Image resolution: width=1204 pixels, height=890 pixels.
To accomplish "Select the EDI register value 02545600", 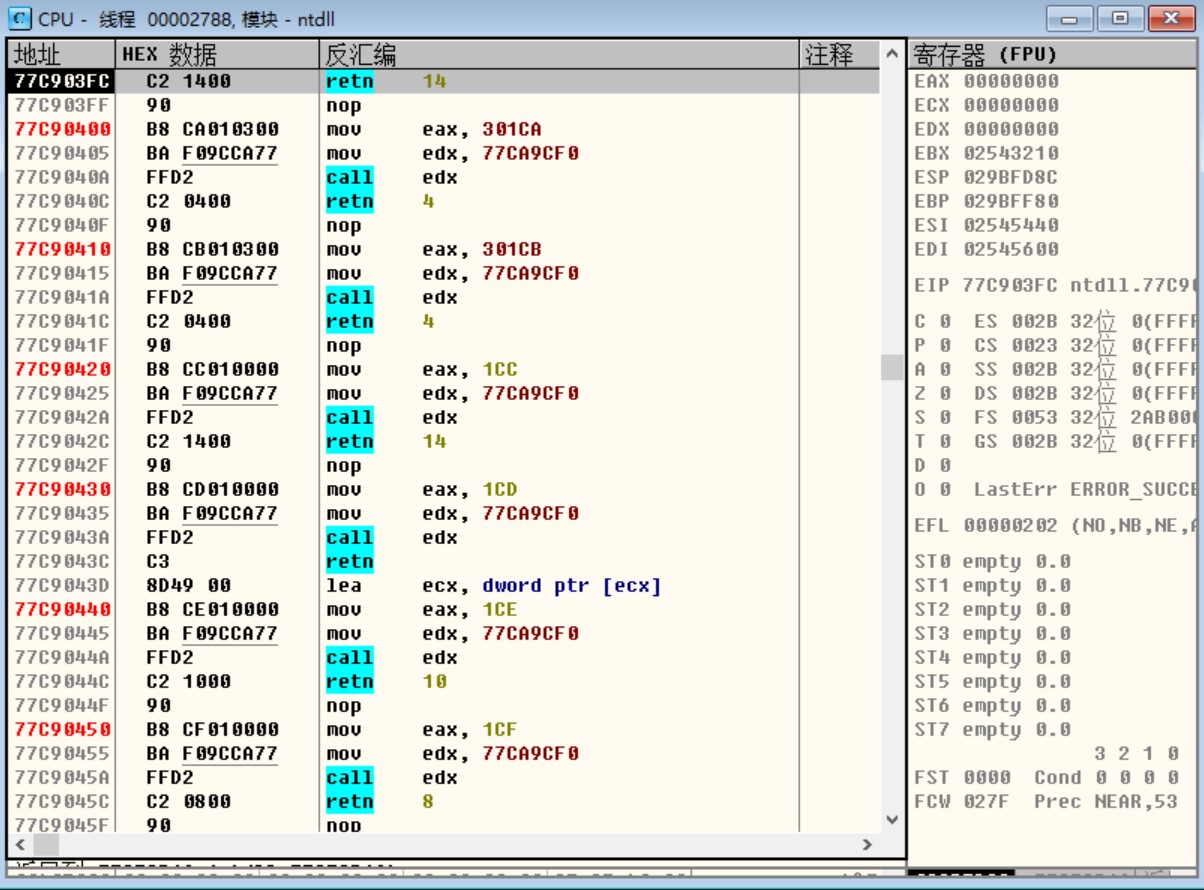I will pos(1011,249).
